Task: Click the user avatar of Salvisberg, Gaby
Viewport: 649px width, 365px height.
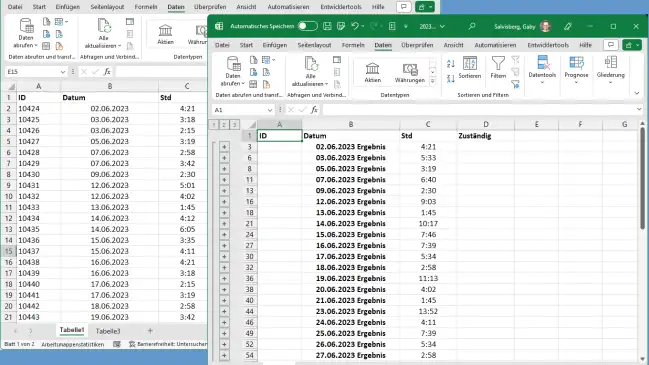Action: click(x=546, y=26)
